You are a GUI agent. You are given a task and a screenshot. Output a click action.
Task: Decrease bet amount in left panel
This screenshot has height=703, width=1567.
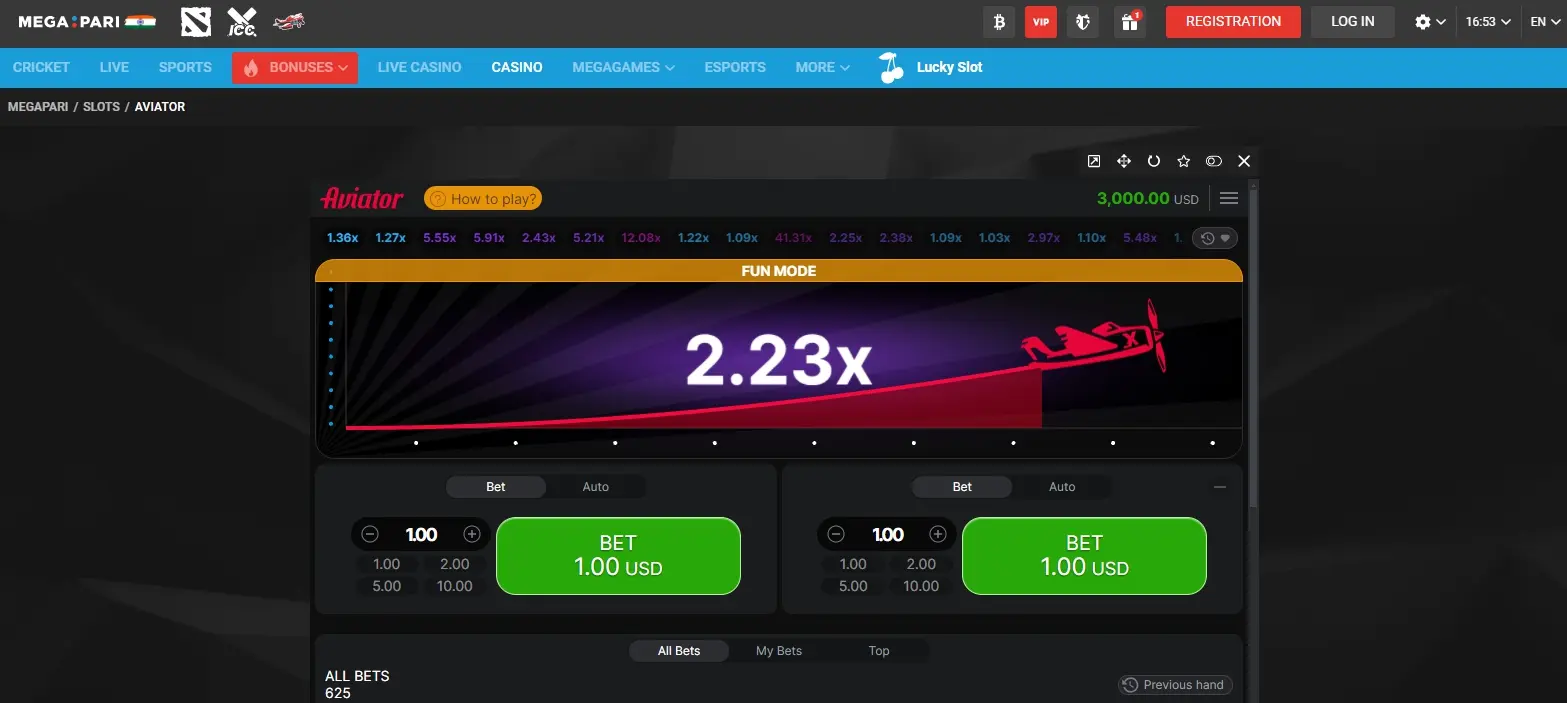(370, 534)
